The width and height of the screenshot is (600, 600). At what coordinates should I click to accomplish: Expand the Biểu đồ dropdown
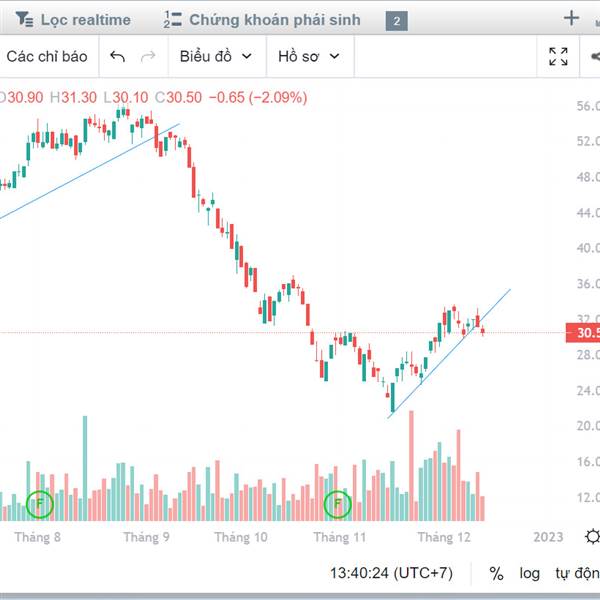216,56
